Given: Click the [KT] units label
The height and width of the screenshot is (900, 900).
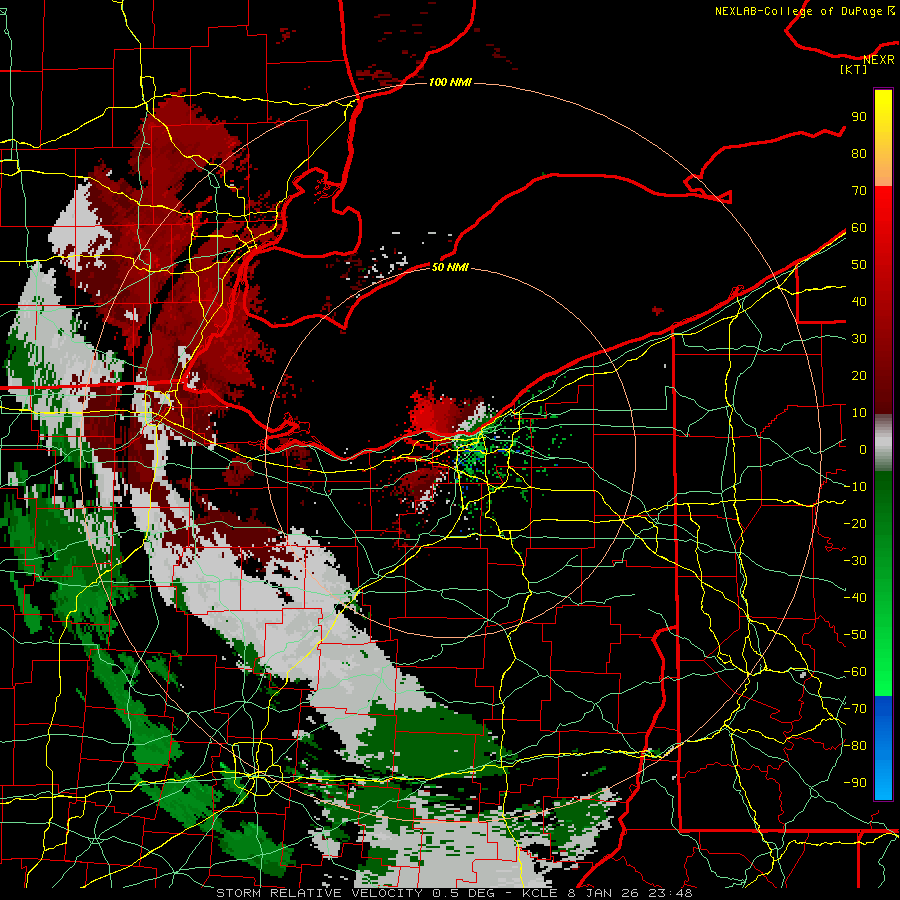Looking at the screenshot, I should 854,69.
